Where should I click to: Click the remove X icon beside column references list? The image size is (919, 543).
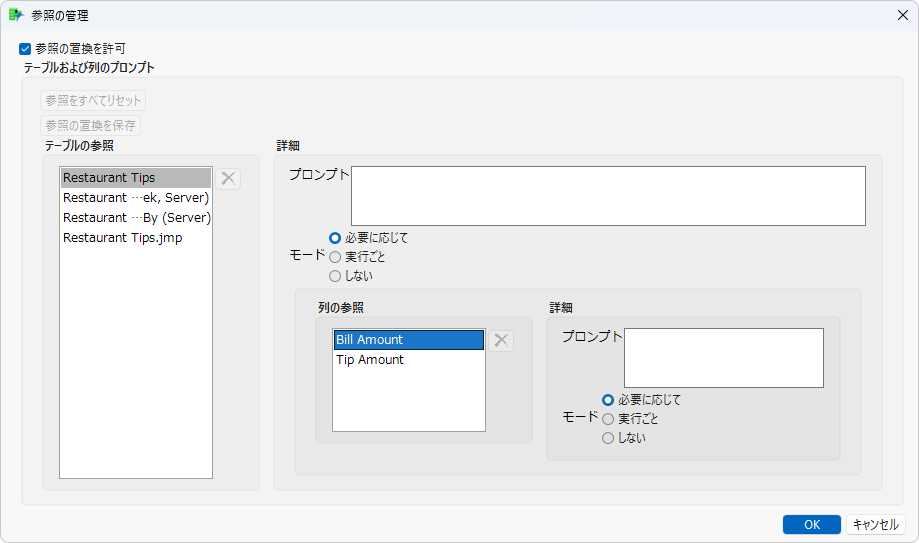point(501,340)
